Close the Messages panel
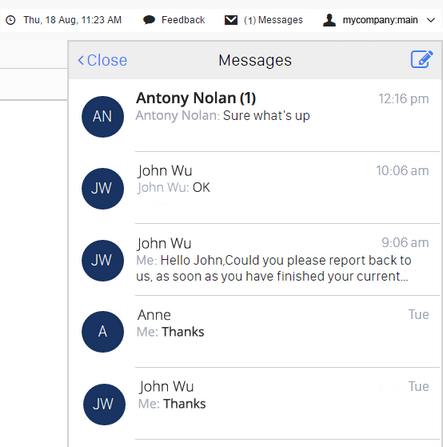 102,60
